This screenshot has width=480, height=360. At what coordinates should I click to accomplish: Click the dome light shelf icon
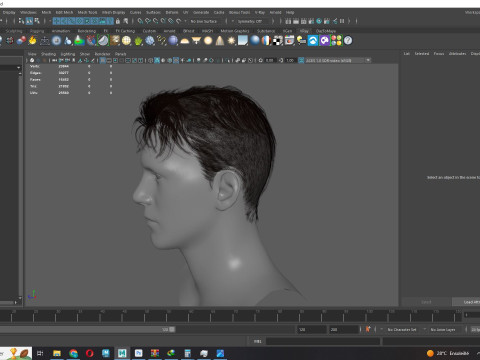click(x=185, y=41)
